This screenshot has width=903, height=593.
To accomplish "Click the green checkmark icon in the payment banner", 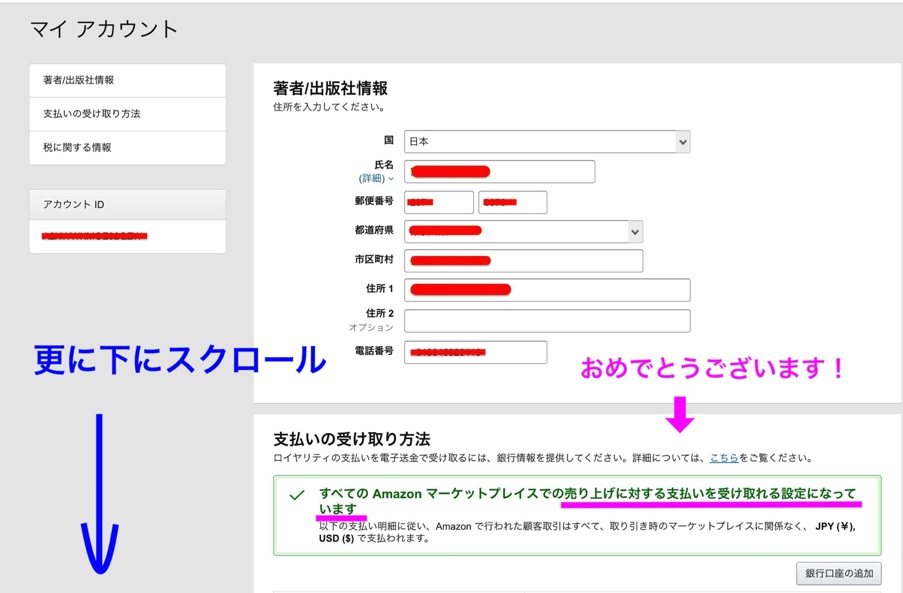I will [296, 495].
